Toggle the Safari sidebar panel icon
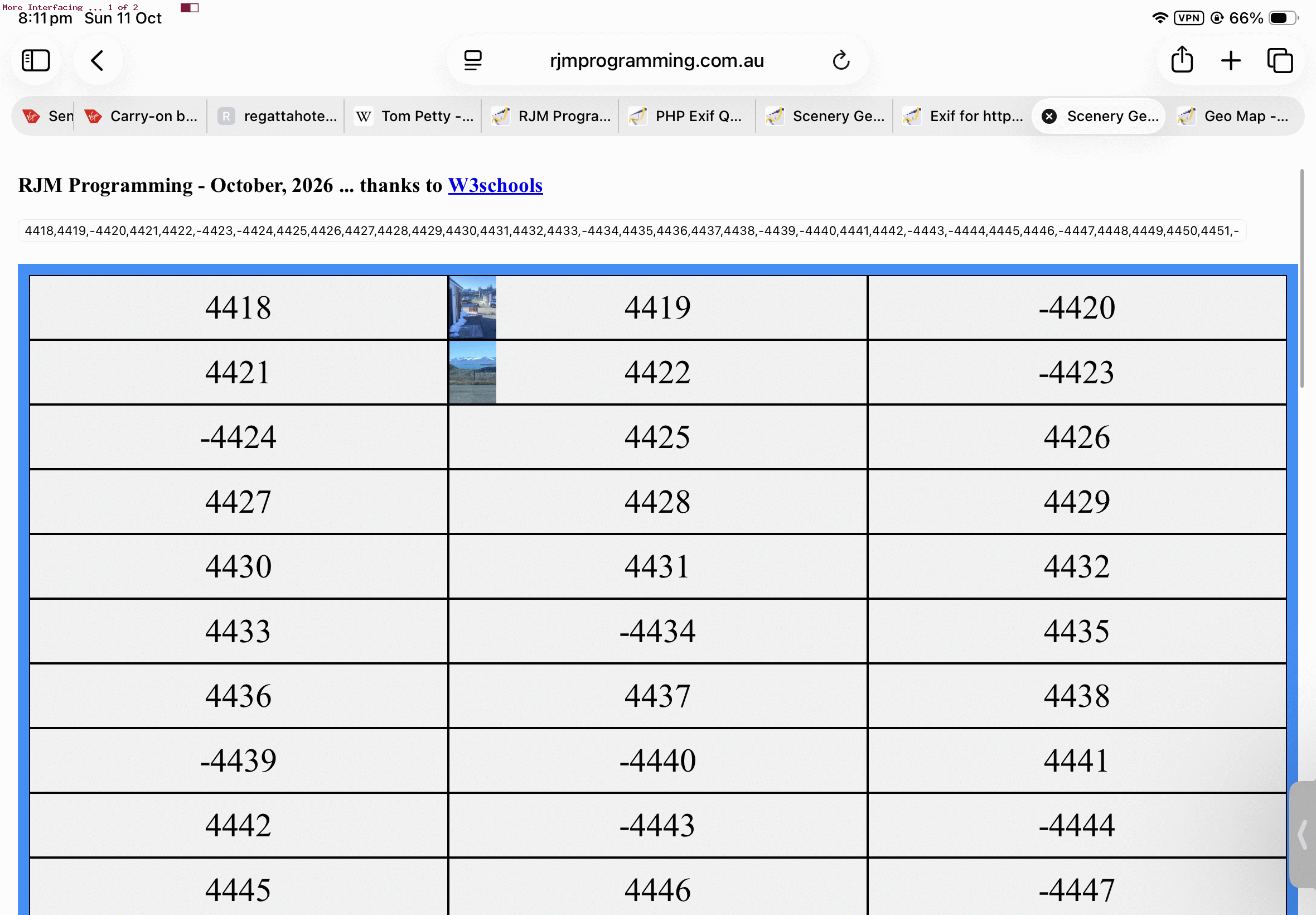The image size is (1316, 915). (x=36, y=60)
